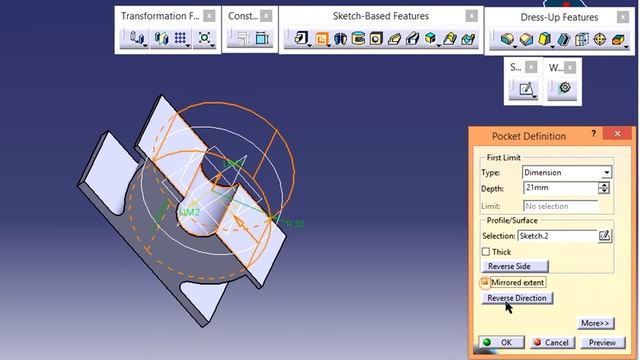Click the gear workbench icon
The width and height of the screenshot is (640, 360).
tap(565, 87)
